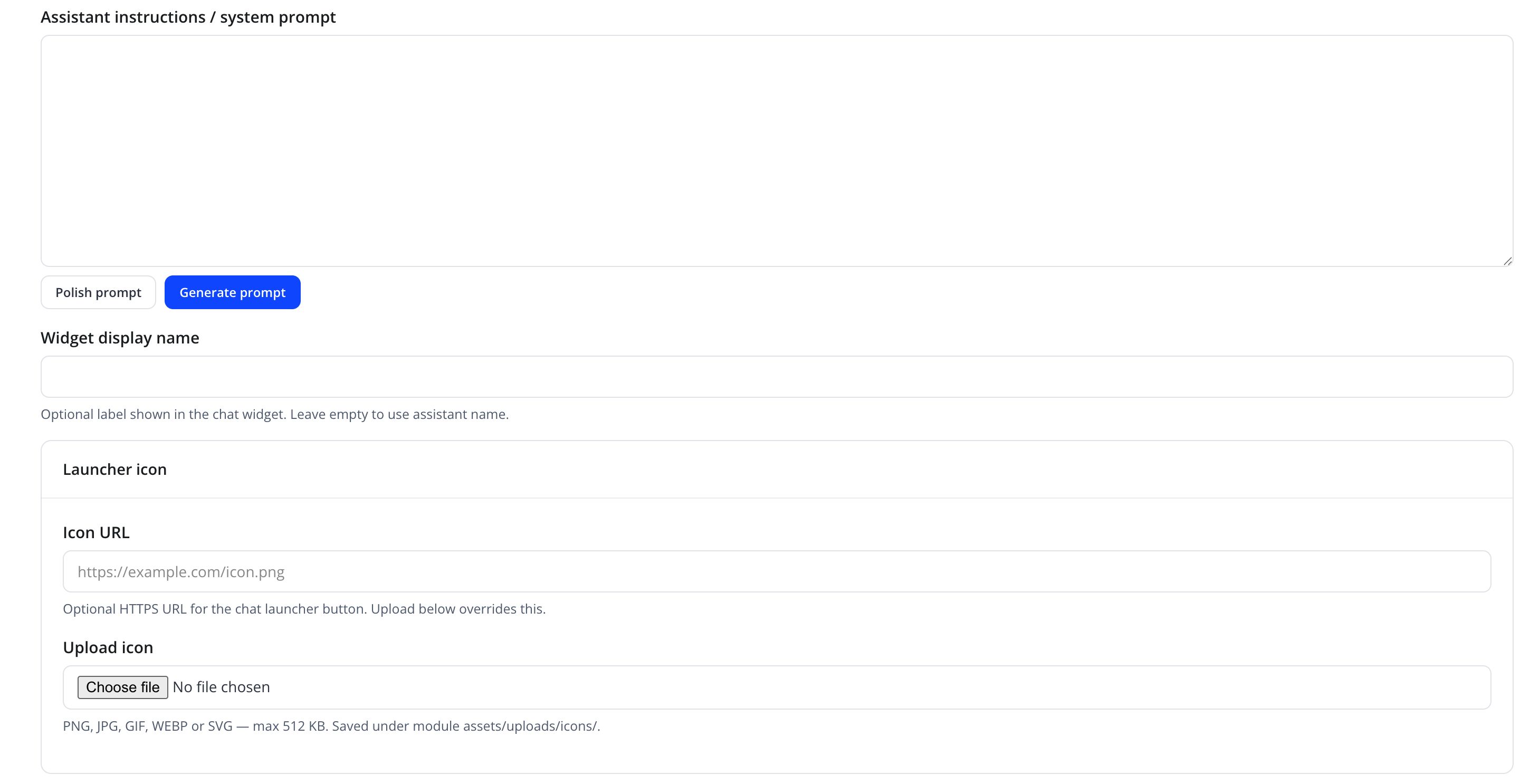Image resolution: width=1530 pixels, height=784 pixels.
Task: Click the 'Widget display name' label
Action: click(119, 337)
